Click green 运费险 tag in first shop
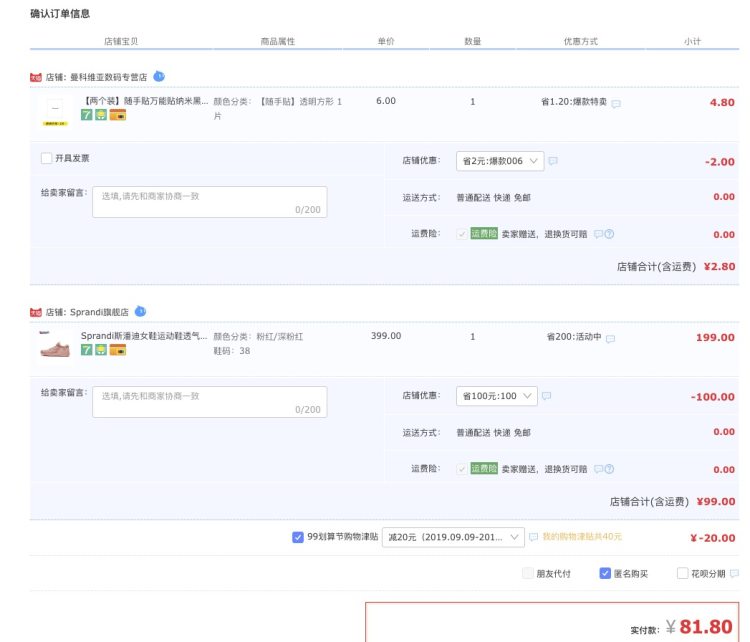Image resolution: width=750 pixels, height=642 pixels. point(484,233)
